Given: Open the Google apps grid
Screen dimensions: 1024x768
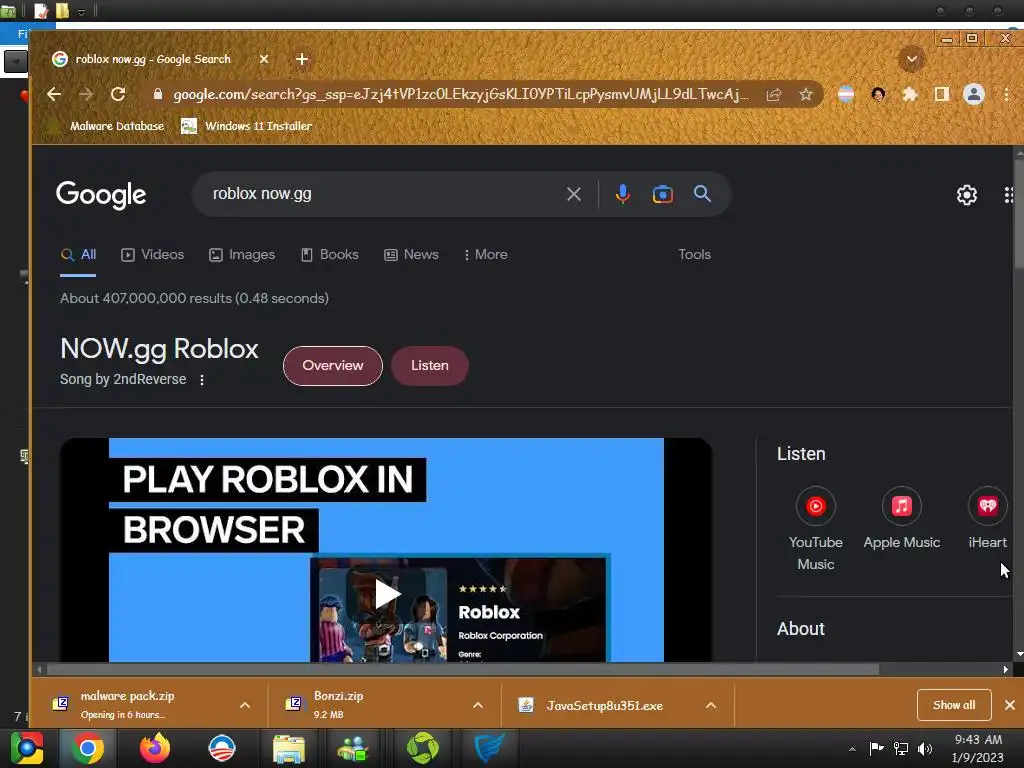Looking at the screenshot, I should [1008, 195].
